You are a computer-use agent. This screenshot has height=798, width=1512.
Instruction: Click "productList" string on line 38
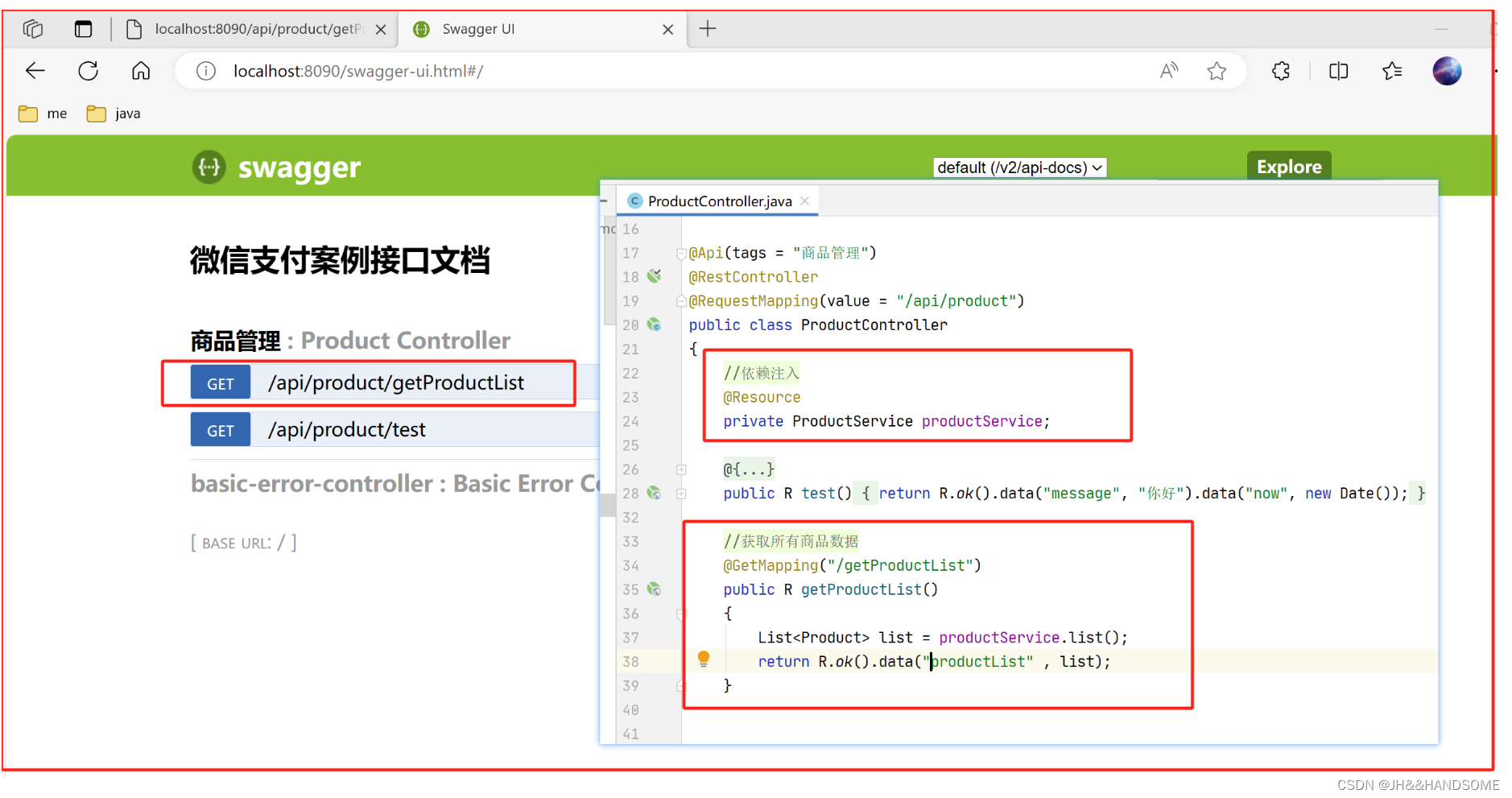pyautogui.click(x=977, y=661)
